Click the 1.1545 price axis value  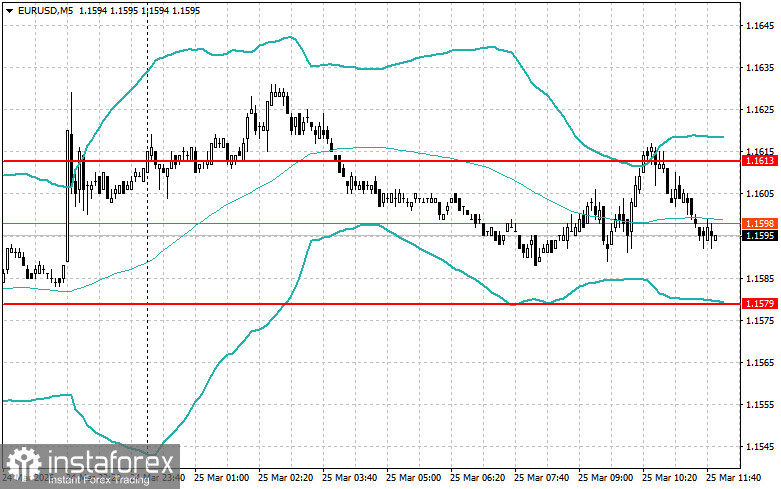[760, 447]
